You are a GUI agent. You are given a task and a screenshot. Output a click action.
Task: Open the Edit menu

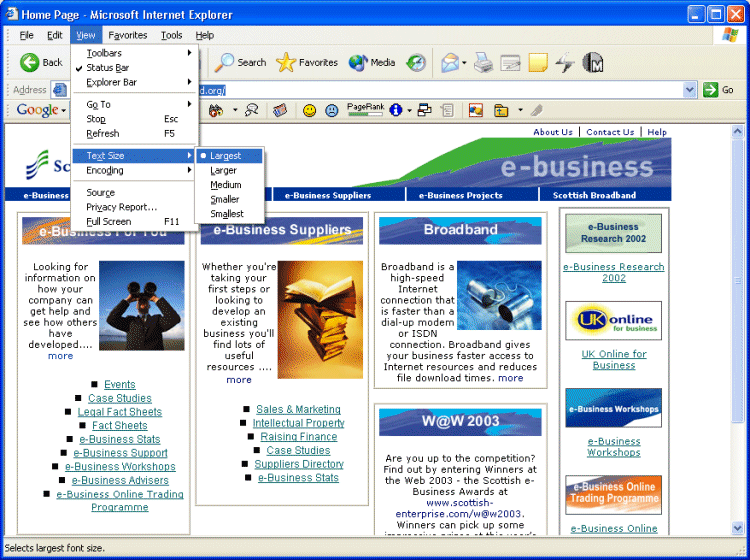point(55,35)
